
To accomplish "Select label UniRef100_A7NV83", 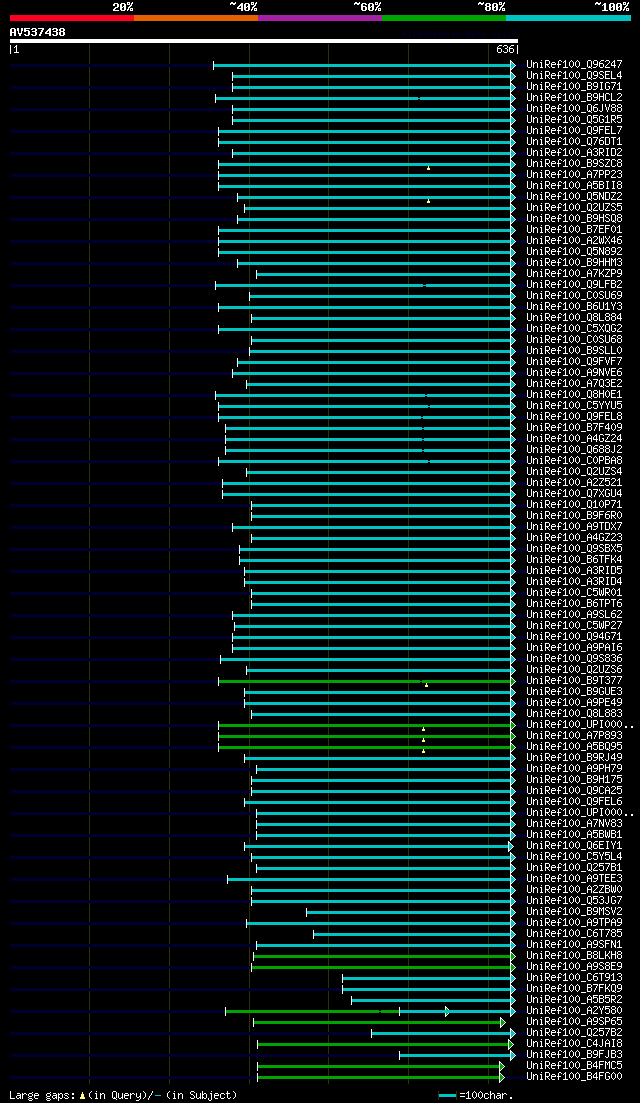I will [x=574, y=824].
